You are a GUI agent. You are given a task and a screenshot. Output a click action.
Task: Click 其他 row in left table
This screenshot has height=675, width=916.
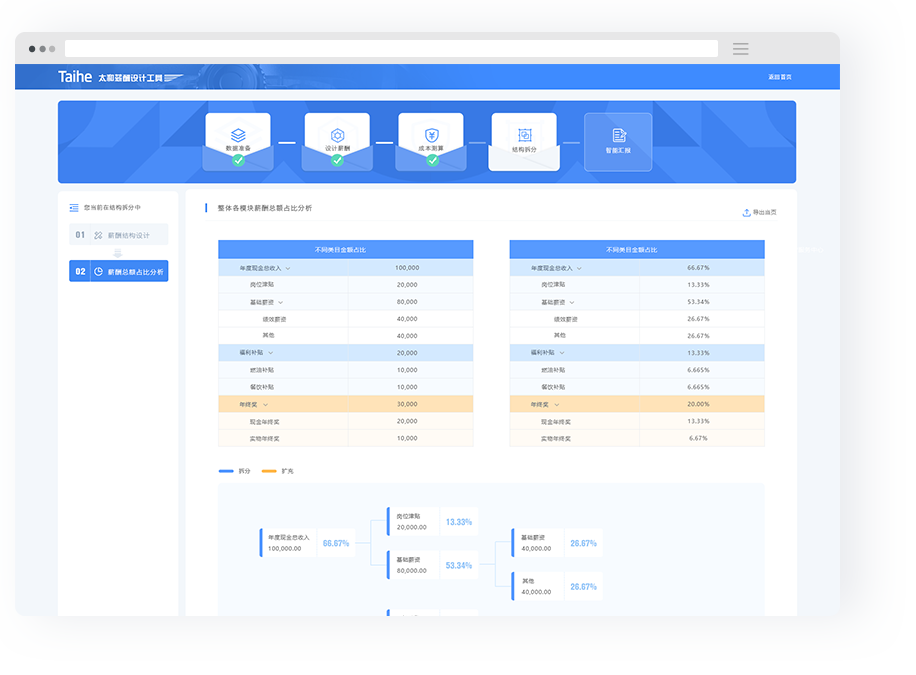(x=346, y=336)
